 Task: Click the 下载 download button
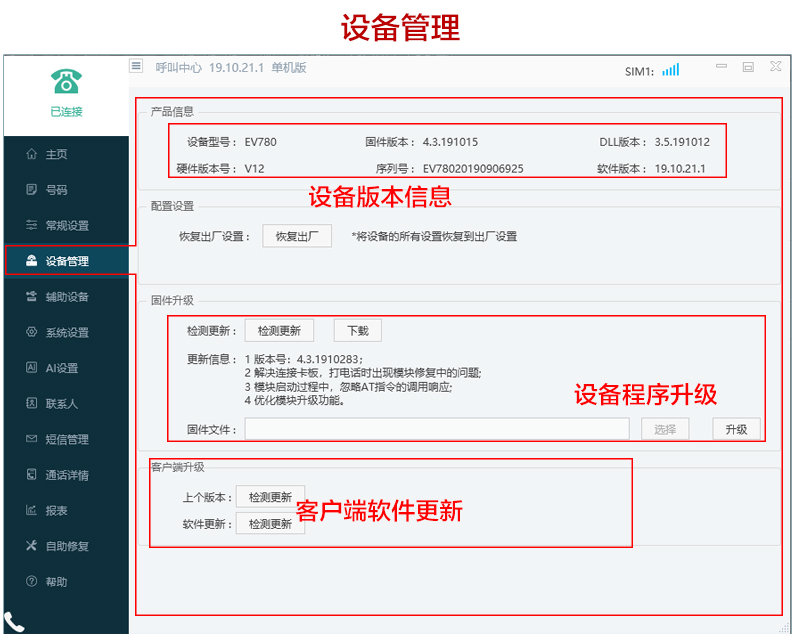(357, 330)
